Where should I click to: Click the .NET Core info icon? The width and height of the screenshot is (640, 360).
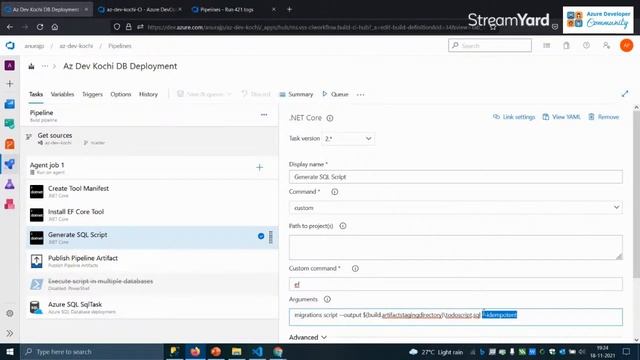tap(330, 118)
